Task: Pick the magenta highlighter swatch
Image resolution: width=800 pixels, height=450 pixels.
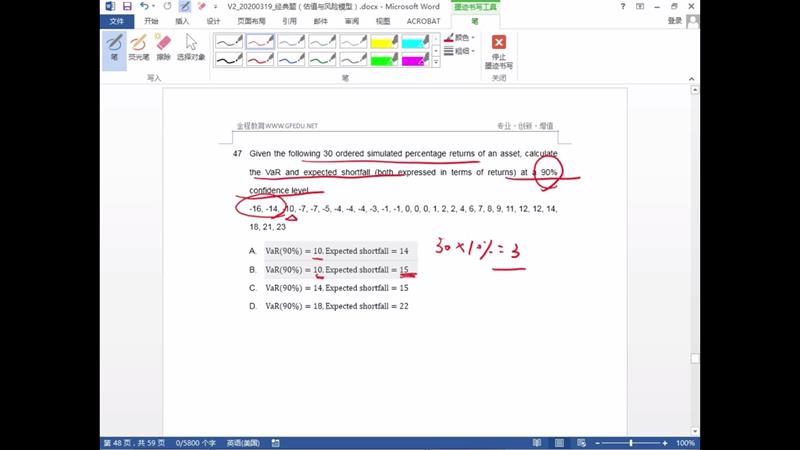Action: pyautogui.click(x=415, y=59)
